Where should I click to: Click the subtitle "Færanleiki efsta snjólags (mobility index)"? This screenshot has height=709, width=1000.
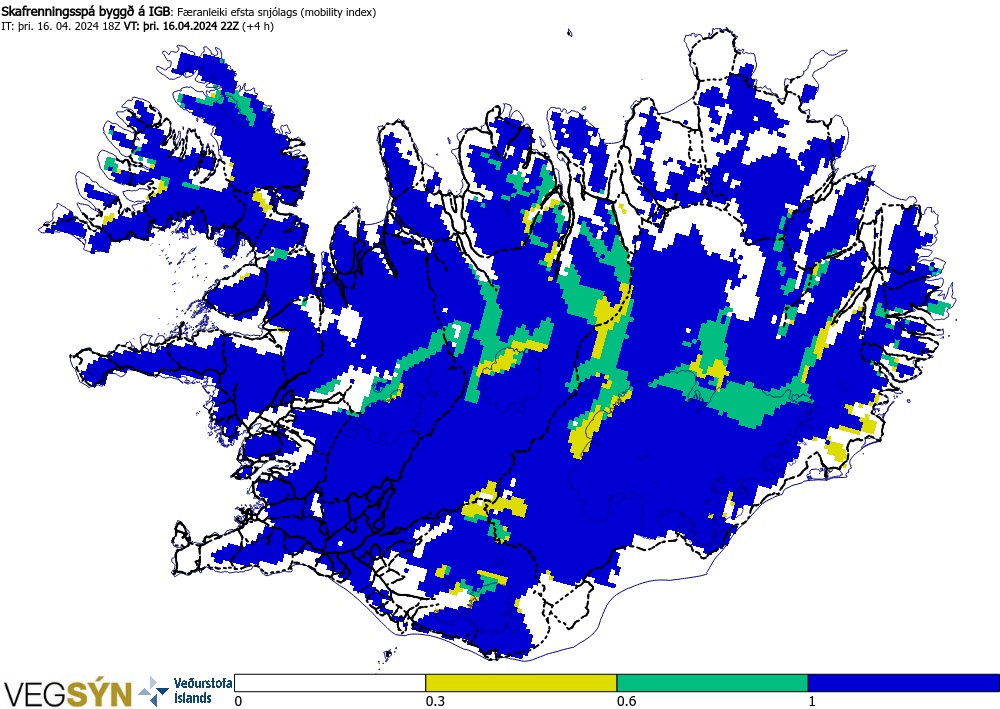(x=276, y=12)
